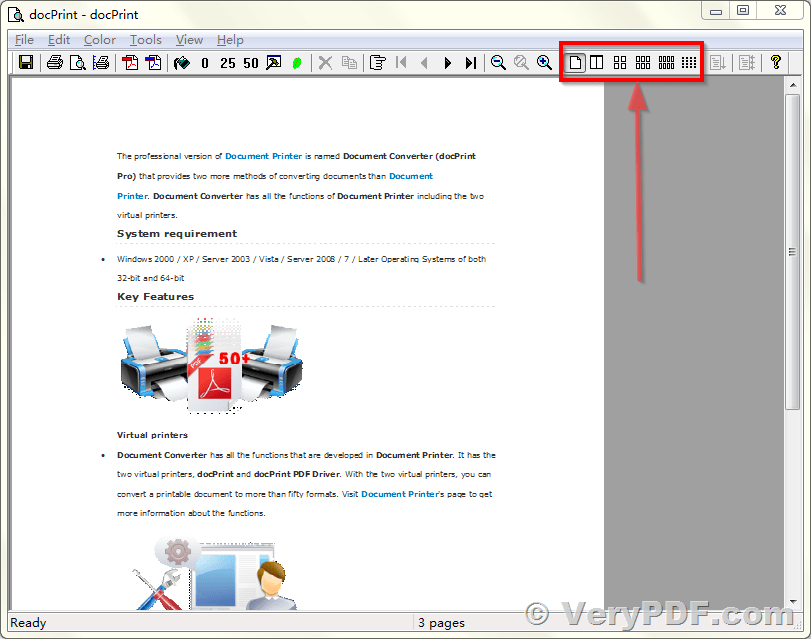The width and height of the screenshot is (811, 639).
Task: Click the Save icon on the toolbar
Action: click(x=26, y=62)
